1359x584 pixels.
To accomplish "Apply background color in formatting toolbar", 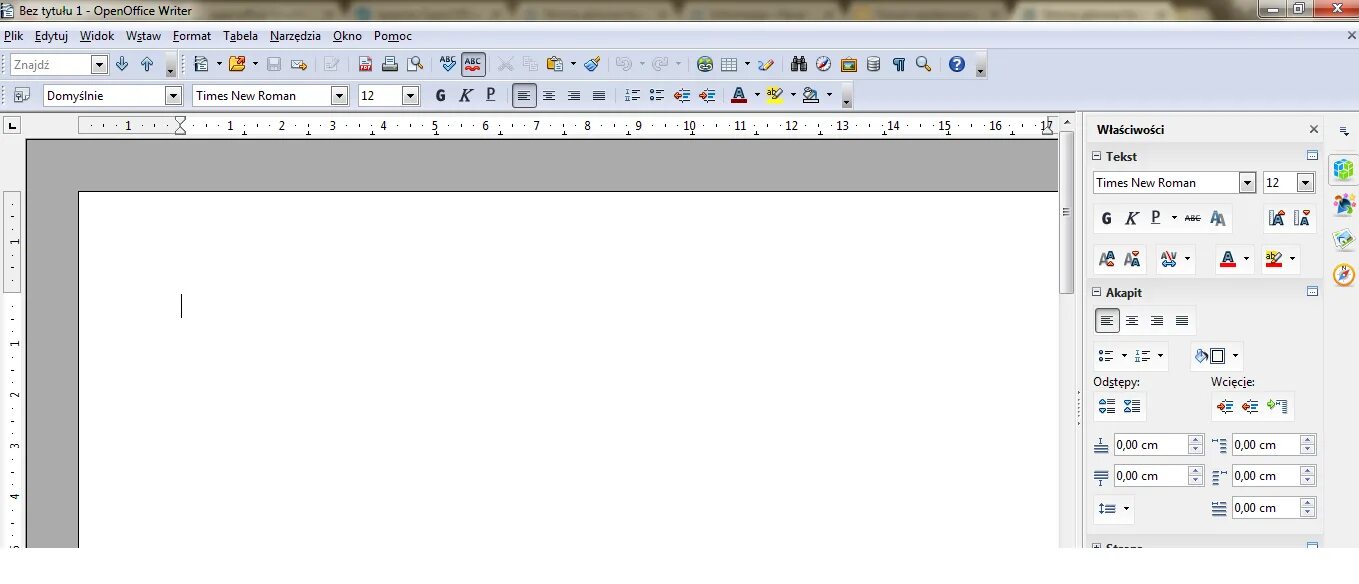I will coord(811,95).
